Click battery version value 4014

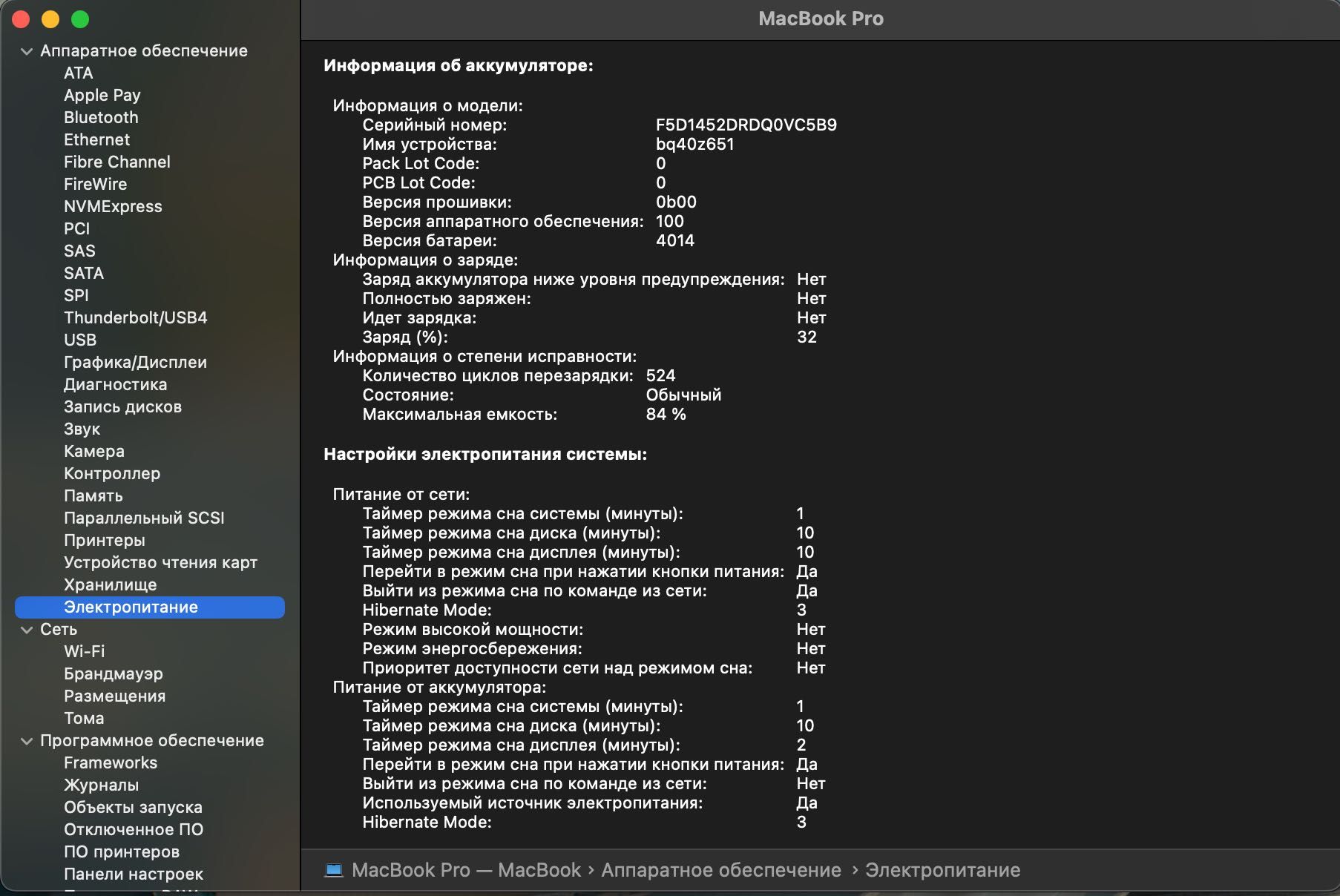point(675,240)
